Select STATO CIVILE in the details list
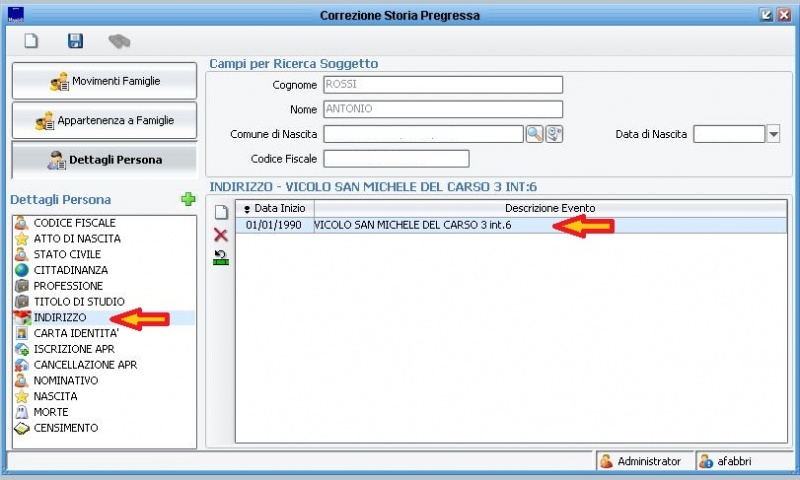800x480 pixels. pos(67,254)
